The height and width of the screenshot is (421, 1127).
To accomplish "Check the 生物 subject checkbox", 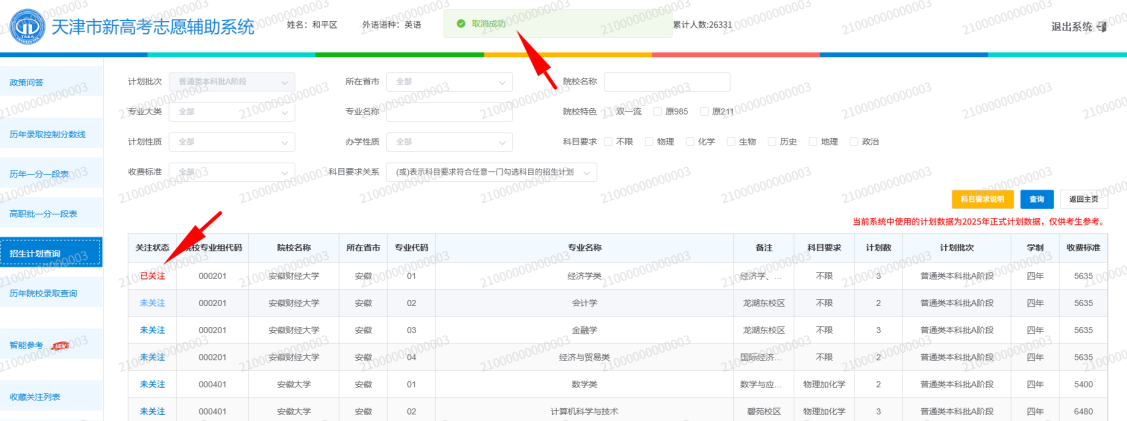I will coord(731,142).
